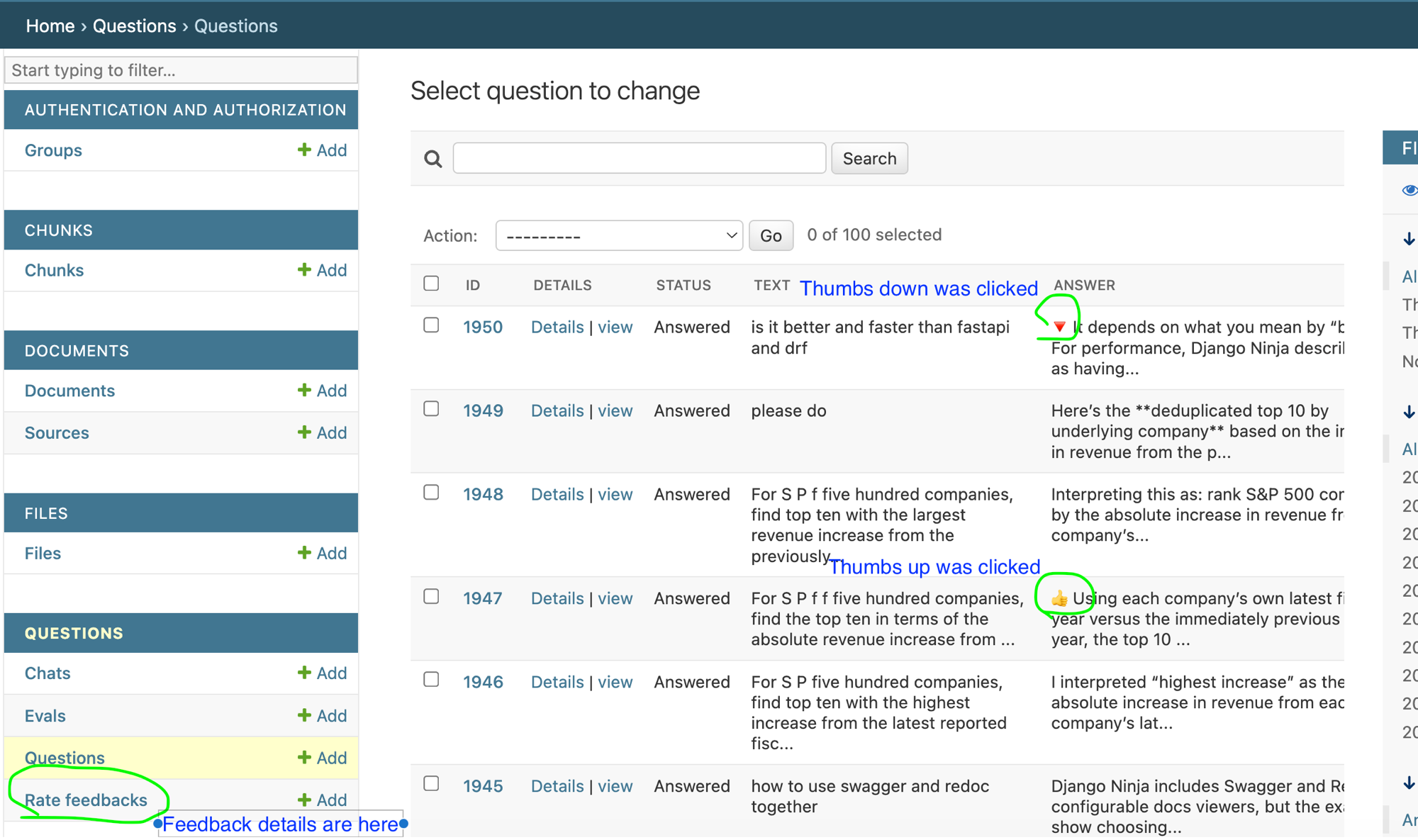Open Rate feedbacks in the sidebar
Viewport: 1418px width, 840px height.
tap(86, 800)
